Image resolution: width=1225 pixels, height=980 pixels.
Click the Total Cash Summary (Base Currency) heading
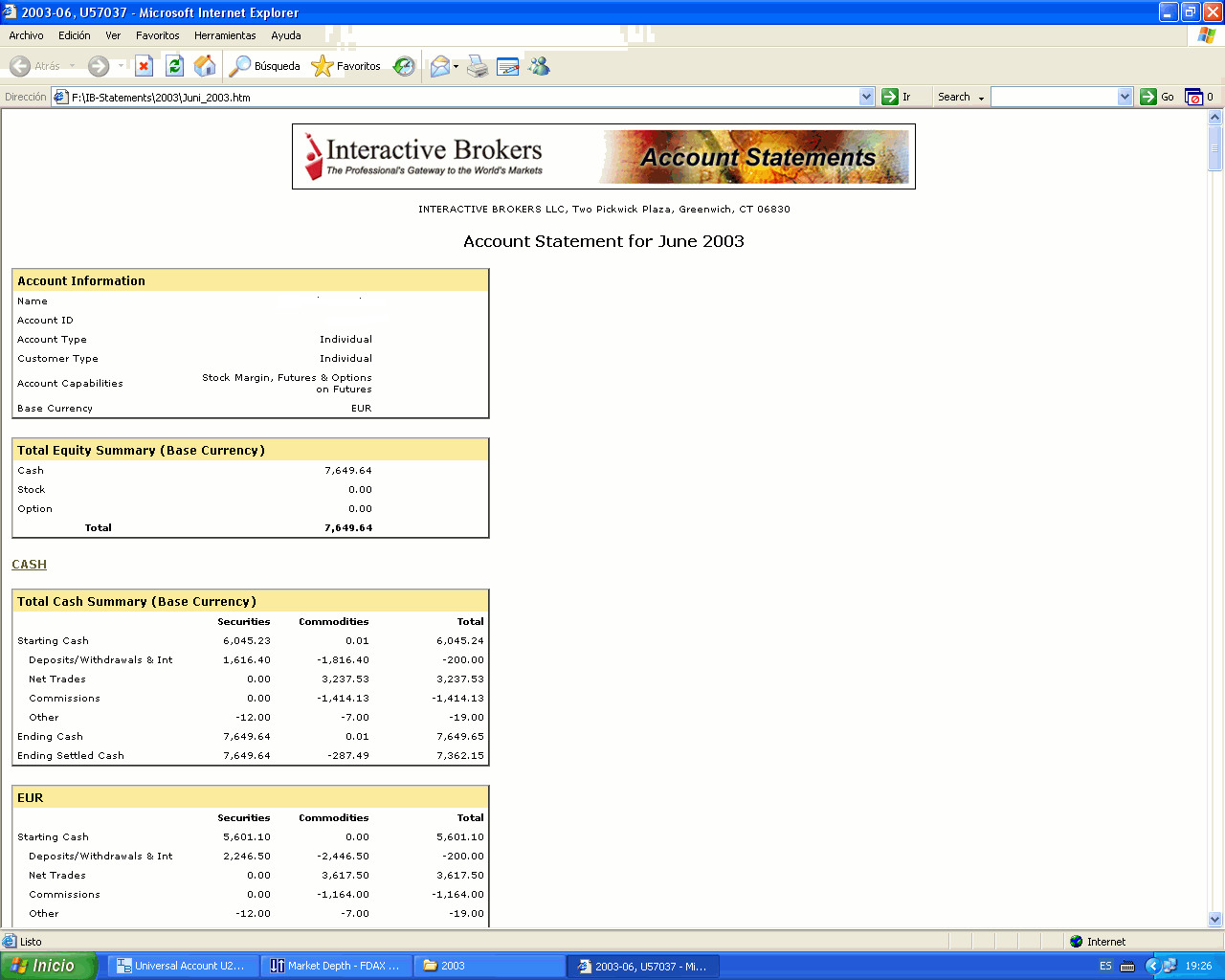click(137, 601)
